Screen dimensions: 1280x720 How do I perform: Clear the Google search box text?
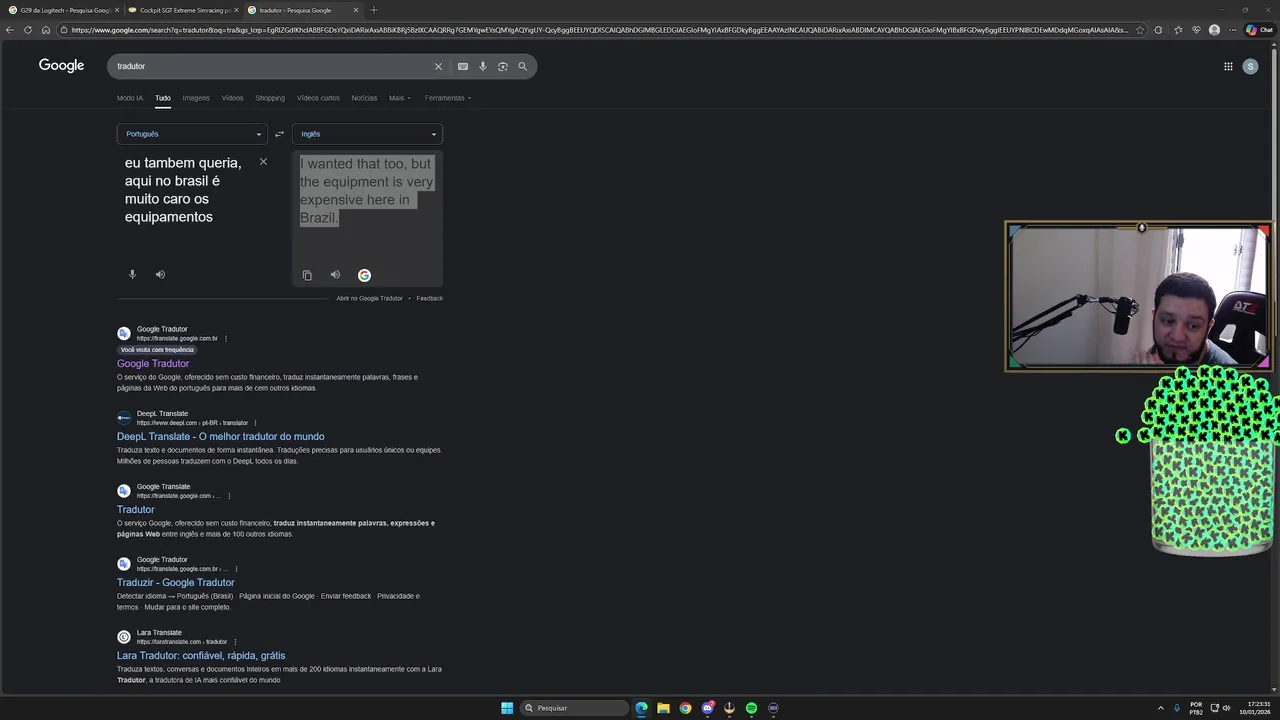pos(438,66)
